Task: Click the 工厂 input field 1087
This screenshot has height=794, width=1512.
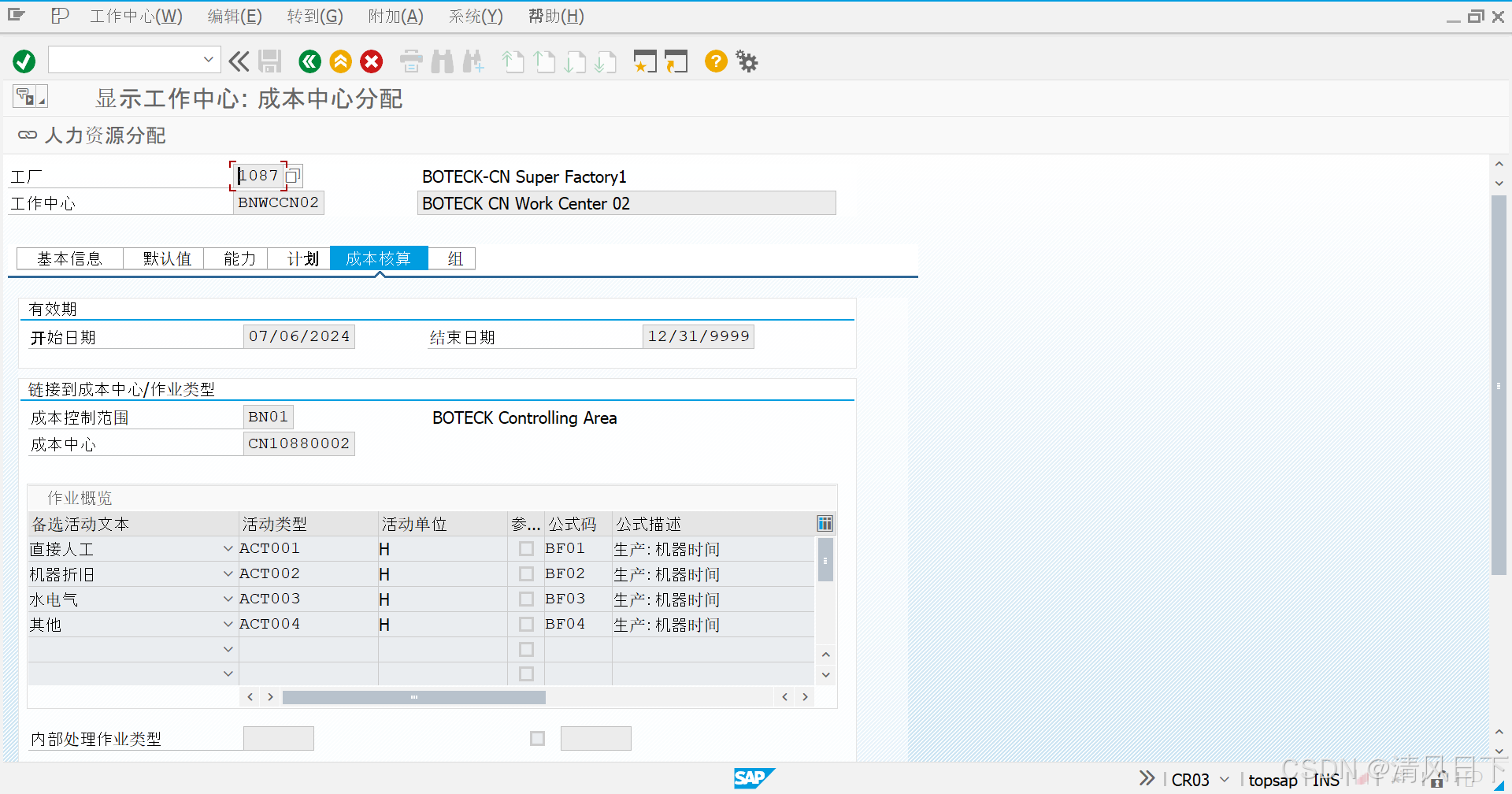Action: coord(259,176)
